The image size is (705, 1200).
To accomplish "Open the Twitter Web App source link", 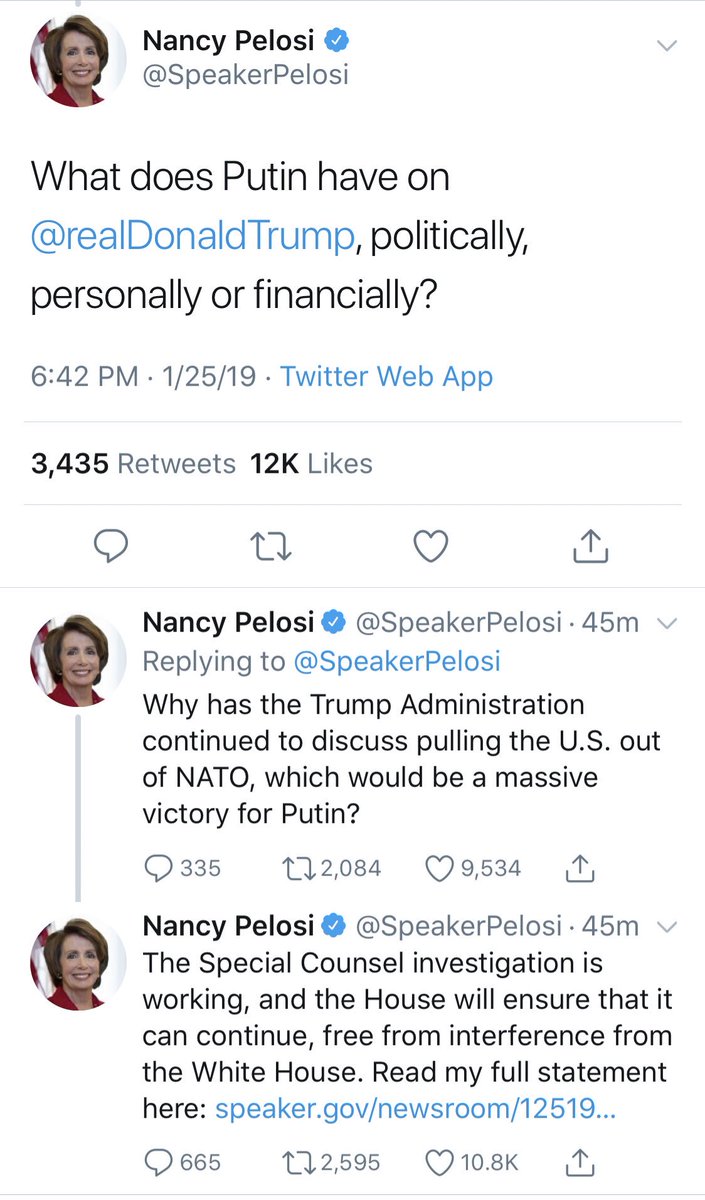I will tap(386, 377).
